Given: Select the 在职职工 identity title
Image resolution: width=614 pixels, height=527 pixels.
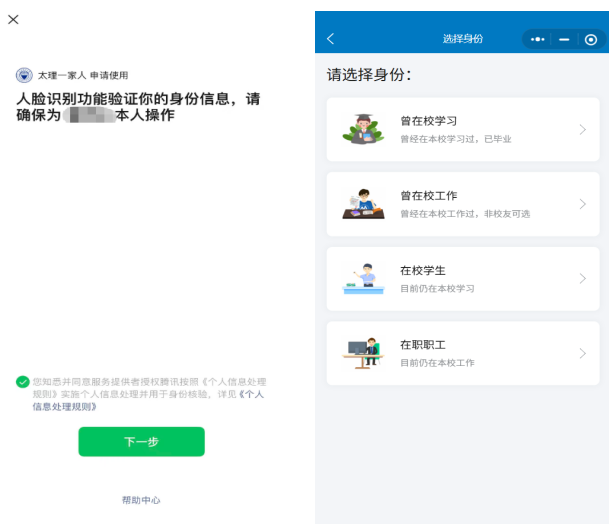Looking at the screenshot, I should 422,345.
